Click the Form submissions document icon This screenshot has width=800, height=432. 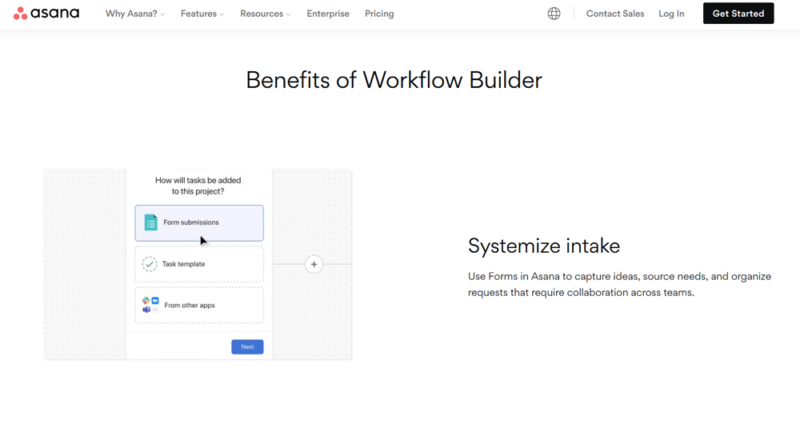click(x=151, y=222)
